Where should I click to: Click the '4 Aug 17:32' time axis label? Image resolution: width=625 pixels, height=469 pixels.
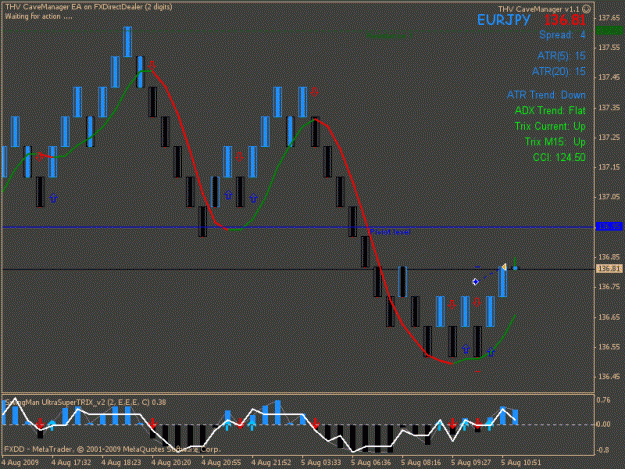point(71,463)
